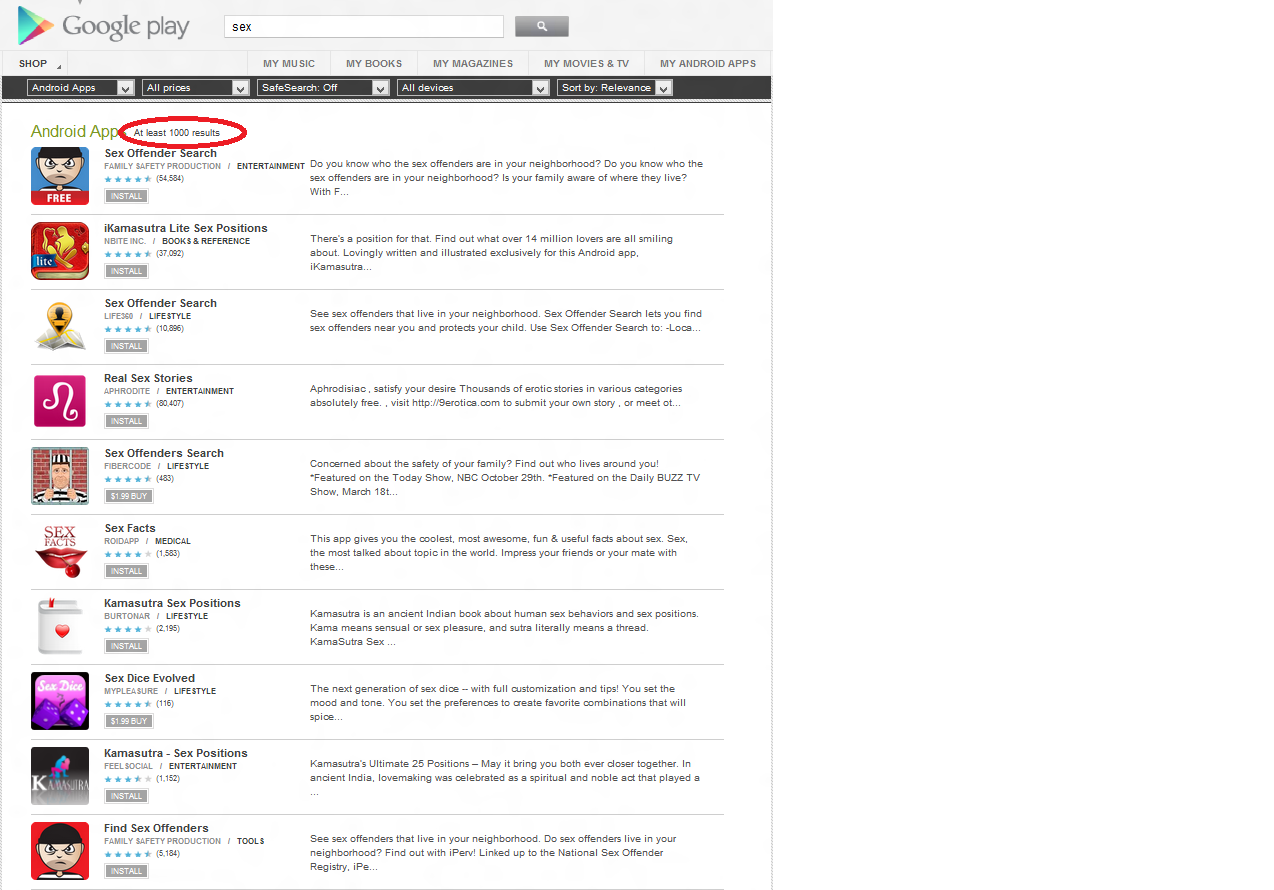Open the Sort by: Relevance dropdown
This screenshot has height=890, width=1274.
point(615,88)
